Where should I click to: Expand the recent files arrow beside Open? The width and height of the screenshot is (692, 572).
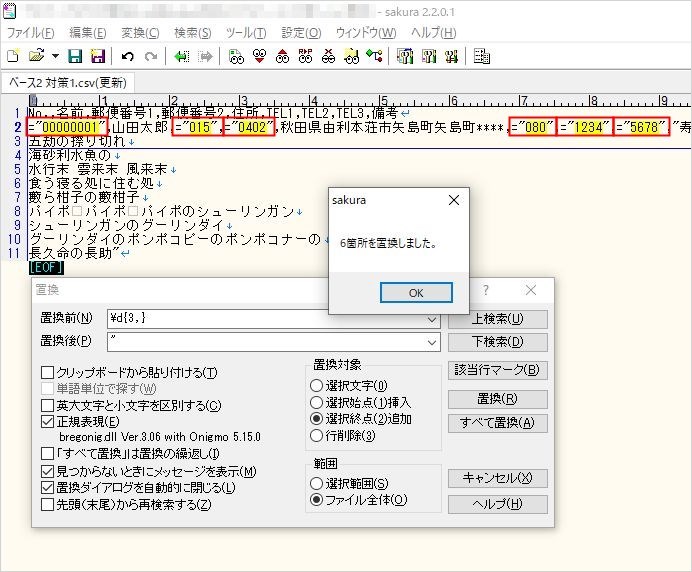point(55,56)
